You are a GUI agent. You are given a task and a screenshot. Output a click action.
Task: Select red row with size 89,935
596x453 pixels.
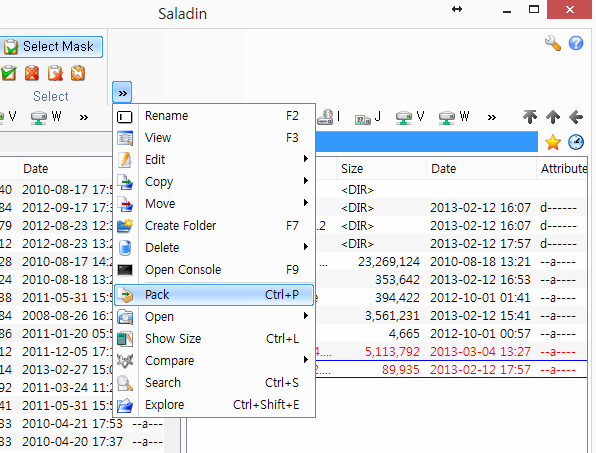click(452, 369)
